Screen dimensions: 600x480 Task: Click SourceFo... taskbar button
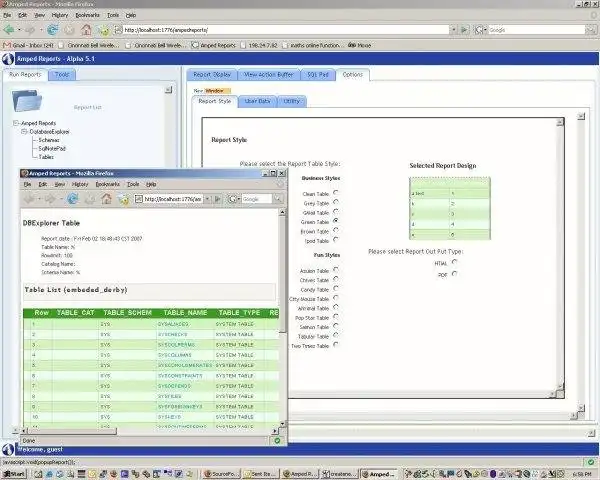tap(221, 474)
